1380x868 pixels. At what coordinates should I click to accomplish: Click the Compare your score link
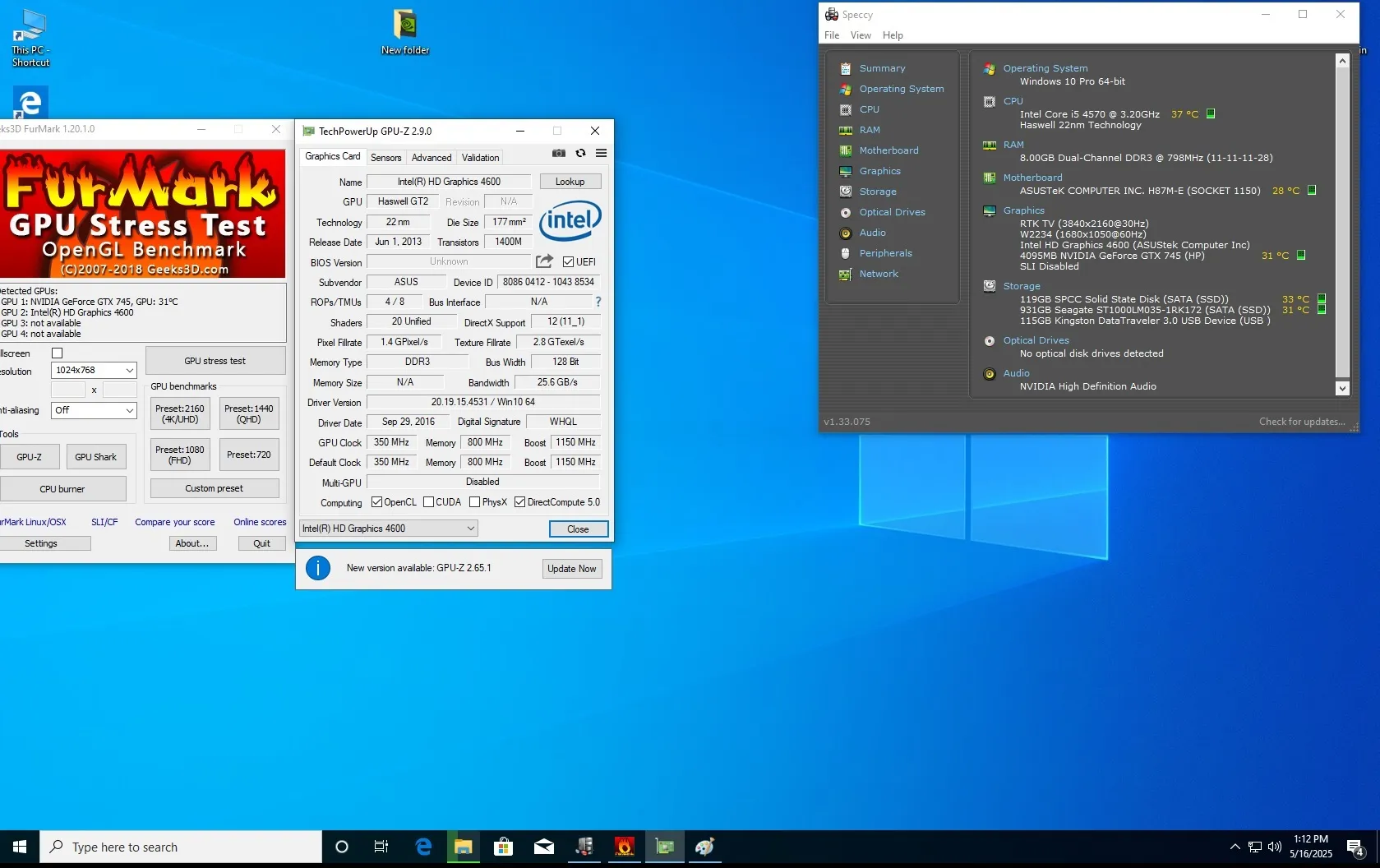click(175, 522)
